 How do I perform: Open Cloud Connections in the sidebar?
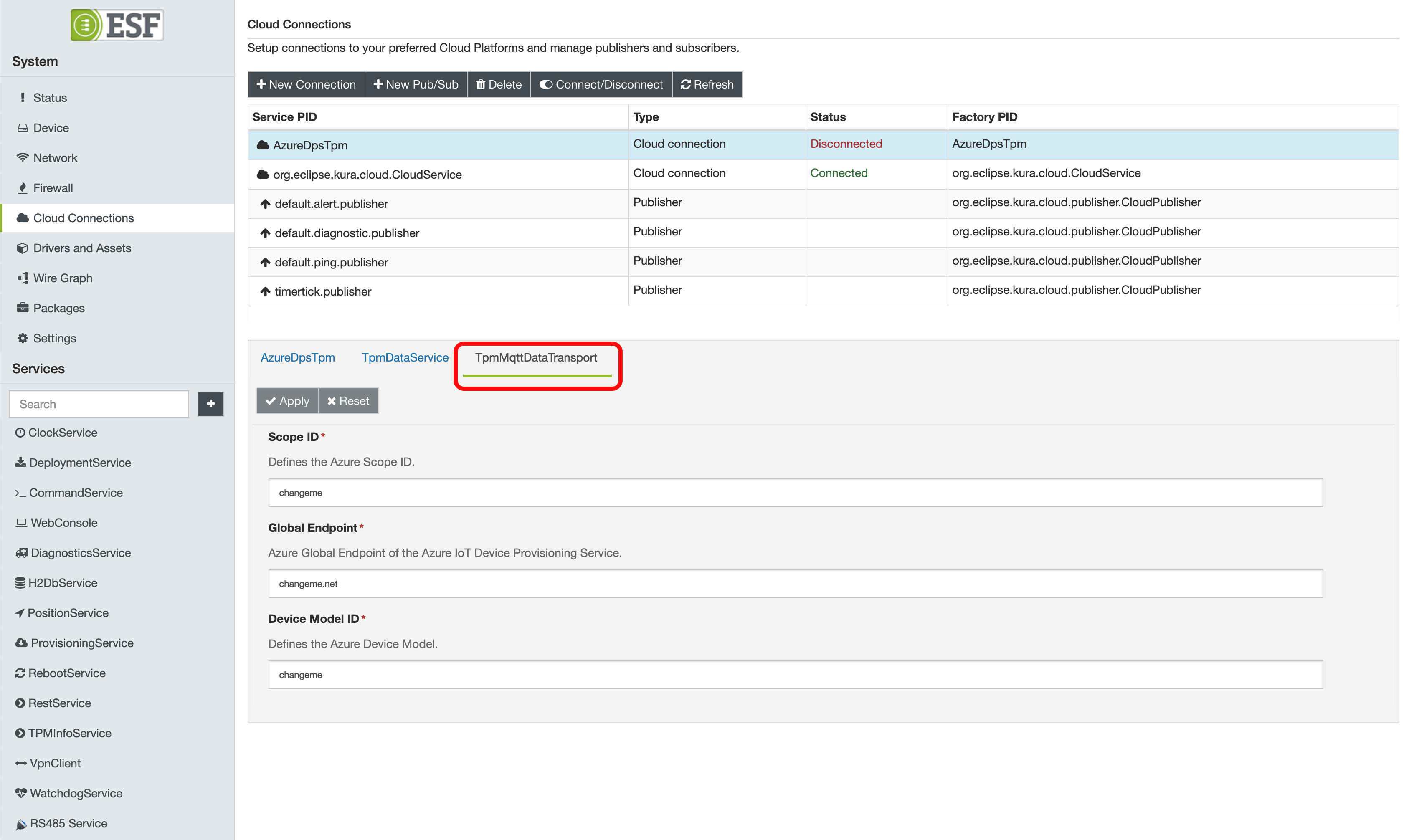(x=118, y=218)
